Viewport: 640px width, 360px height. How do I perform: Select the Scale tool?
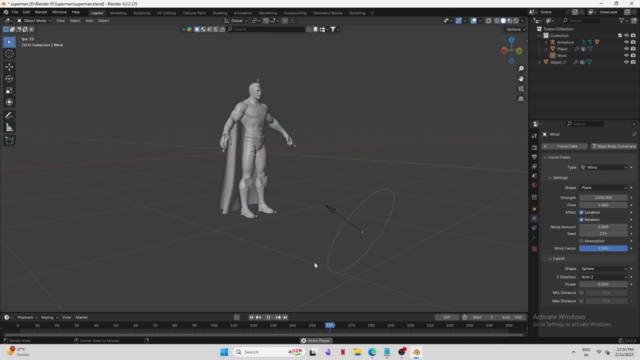(9, 91)
